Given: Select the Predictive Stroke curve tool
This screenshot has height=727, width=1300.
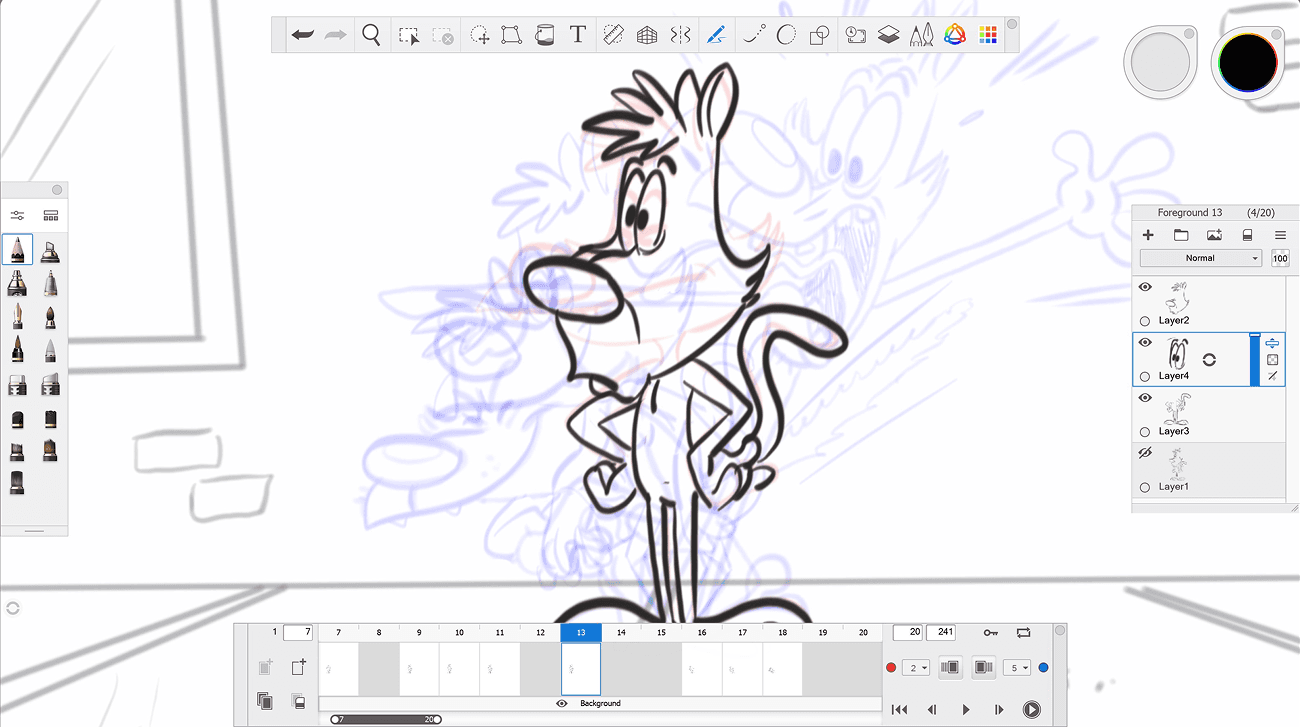Looking at the screenshot, I should (x=754, y=35).
